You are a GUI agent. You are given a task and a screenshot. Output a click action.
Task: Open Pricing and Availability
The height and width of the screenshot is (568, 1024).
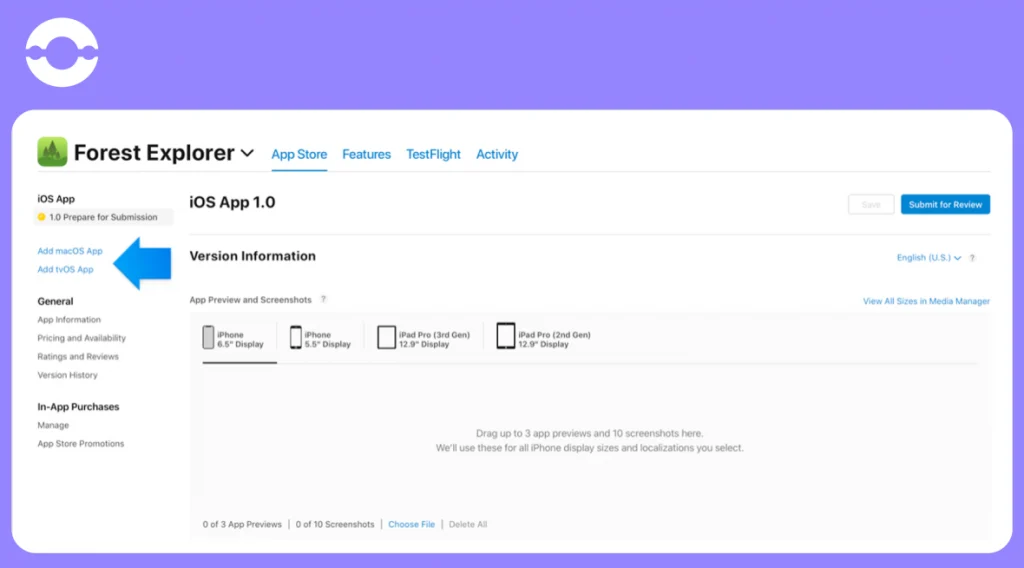point(82,338)
